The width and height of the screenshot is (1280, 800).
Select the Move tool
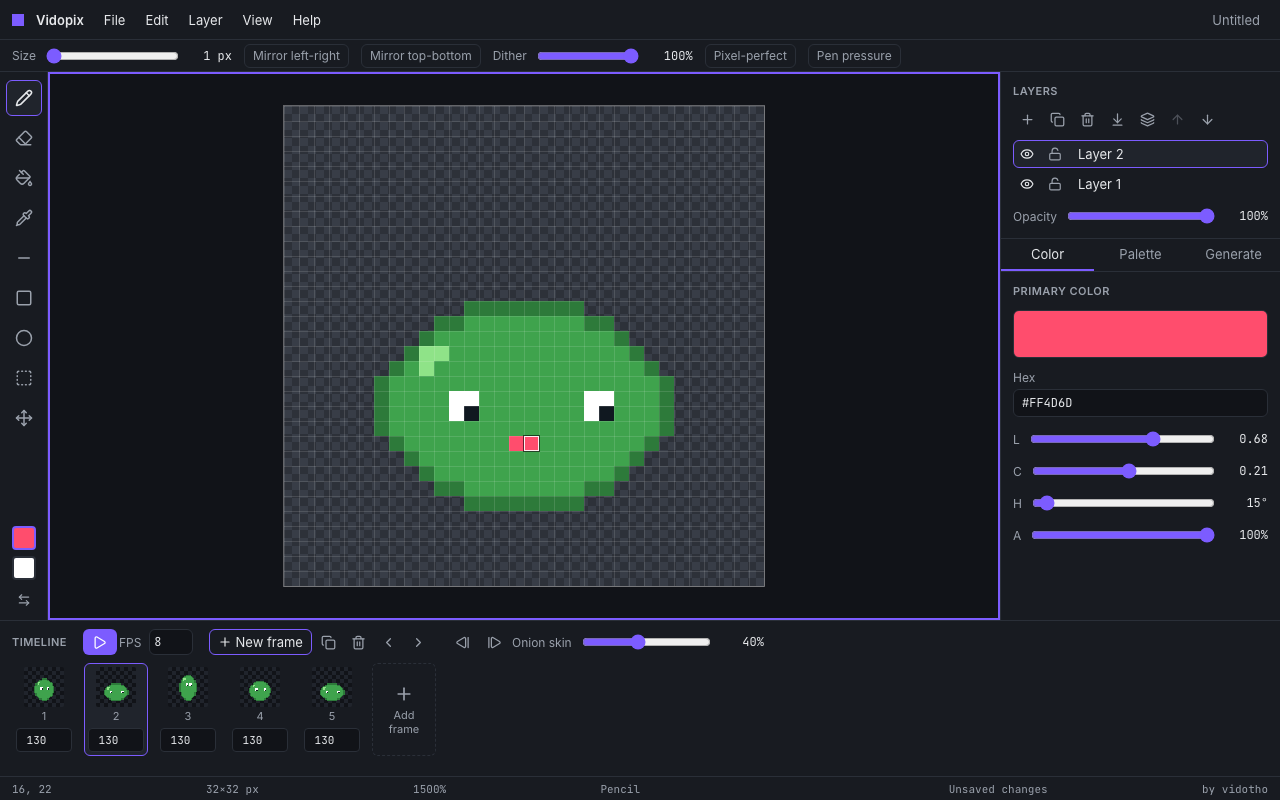(24, 418)
